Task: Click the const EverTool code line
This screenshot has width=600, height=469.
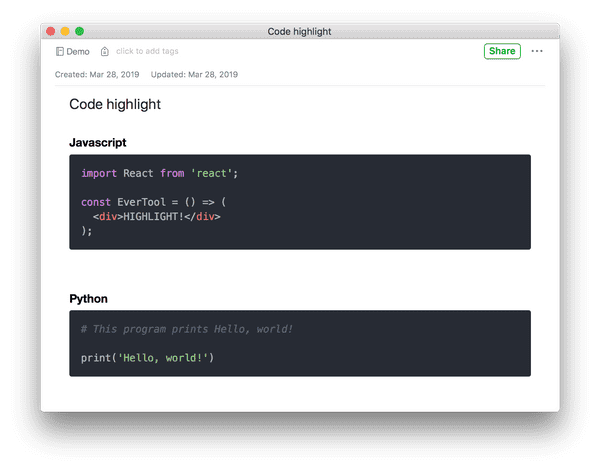Action: (x=153, y=202)
